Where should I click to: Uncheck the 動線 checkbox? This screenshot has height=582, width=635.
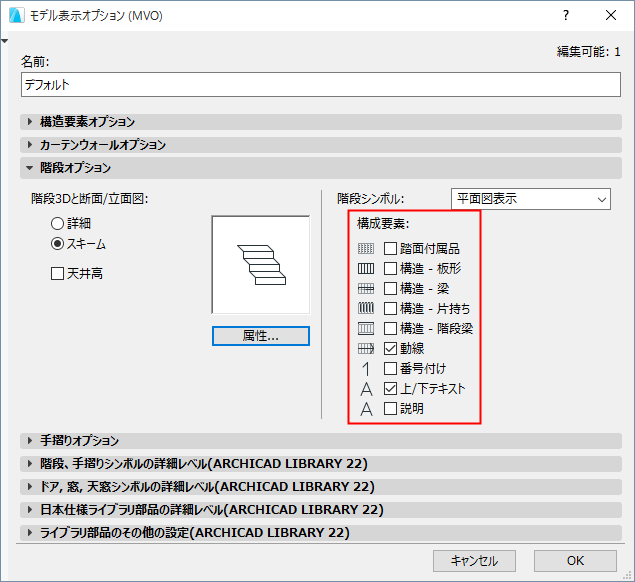coord(390,348)
